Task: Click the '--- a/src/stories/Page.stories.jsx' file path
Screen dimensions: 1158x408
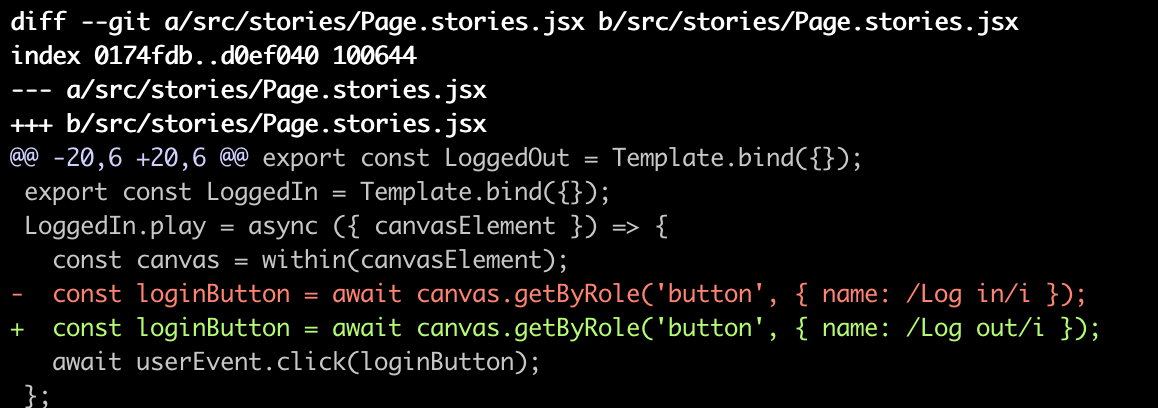Action: point(249,90)
